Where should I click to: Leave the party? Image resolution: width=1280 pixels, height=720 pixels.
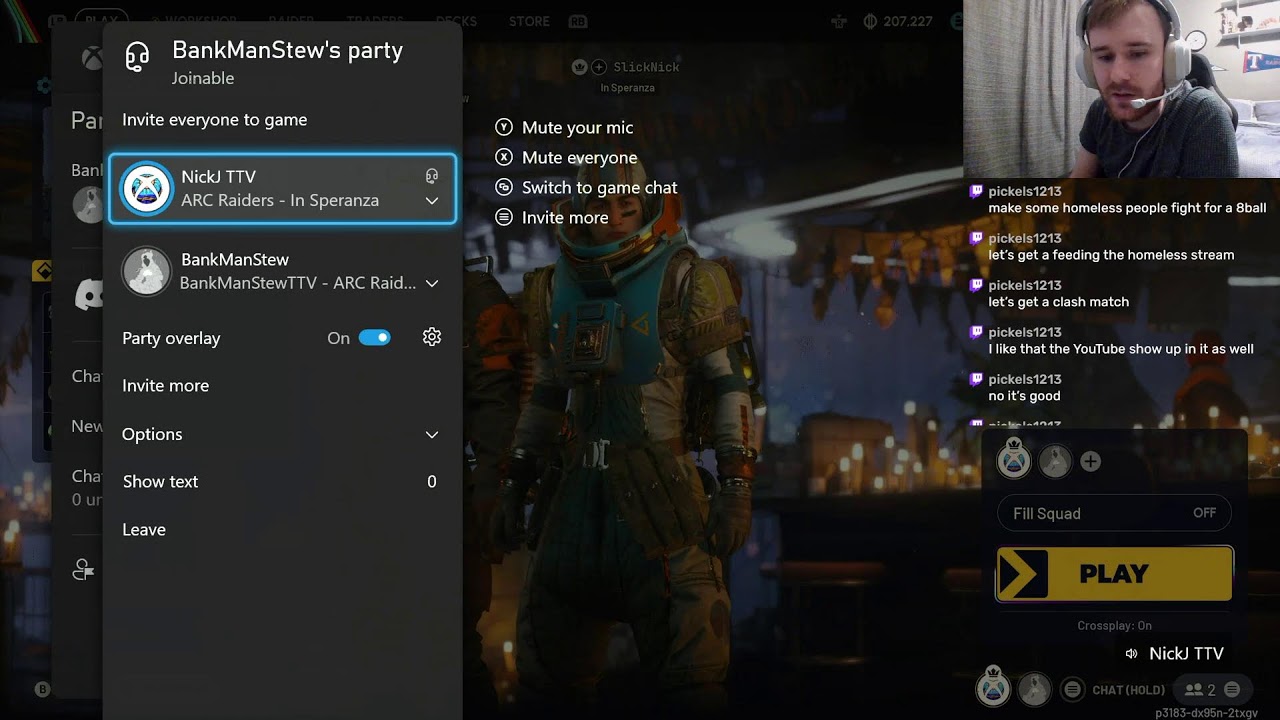[x=144, y=530]
